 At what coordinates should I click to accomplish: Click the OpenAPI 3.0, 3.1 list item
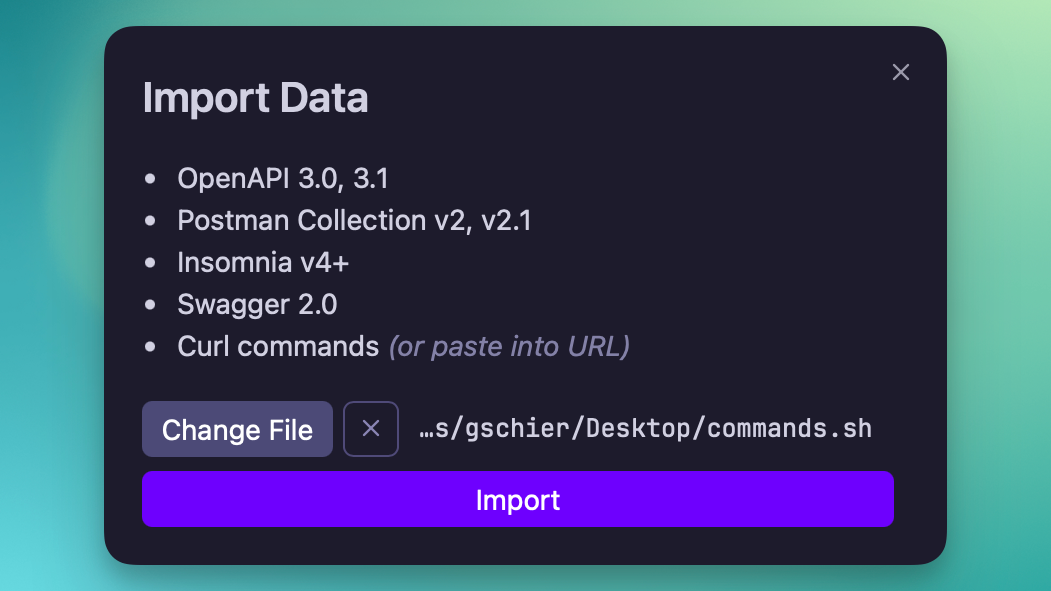point(283,179)
